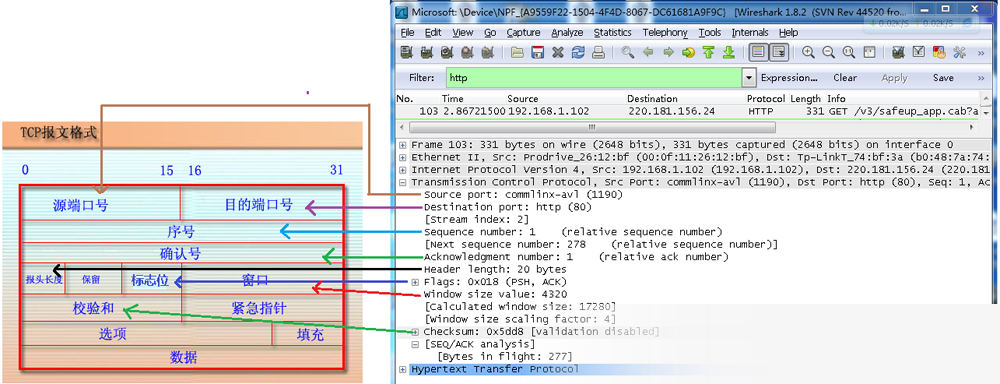
Task: Open the list capture interfaces icon
Action: point(407,52)
